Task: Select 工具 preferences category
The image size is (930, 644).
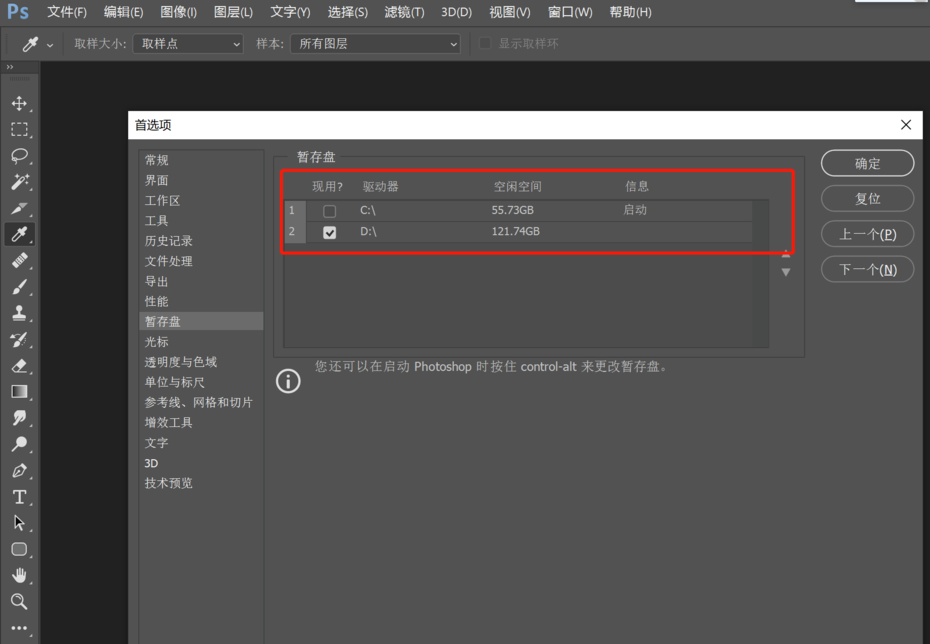Action: (x=201, y=221)
